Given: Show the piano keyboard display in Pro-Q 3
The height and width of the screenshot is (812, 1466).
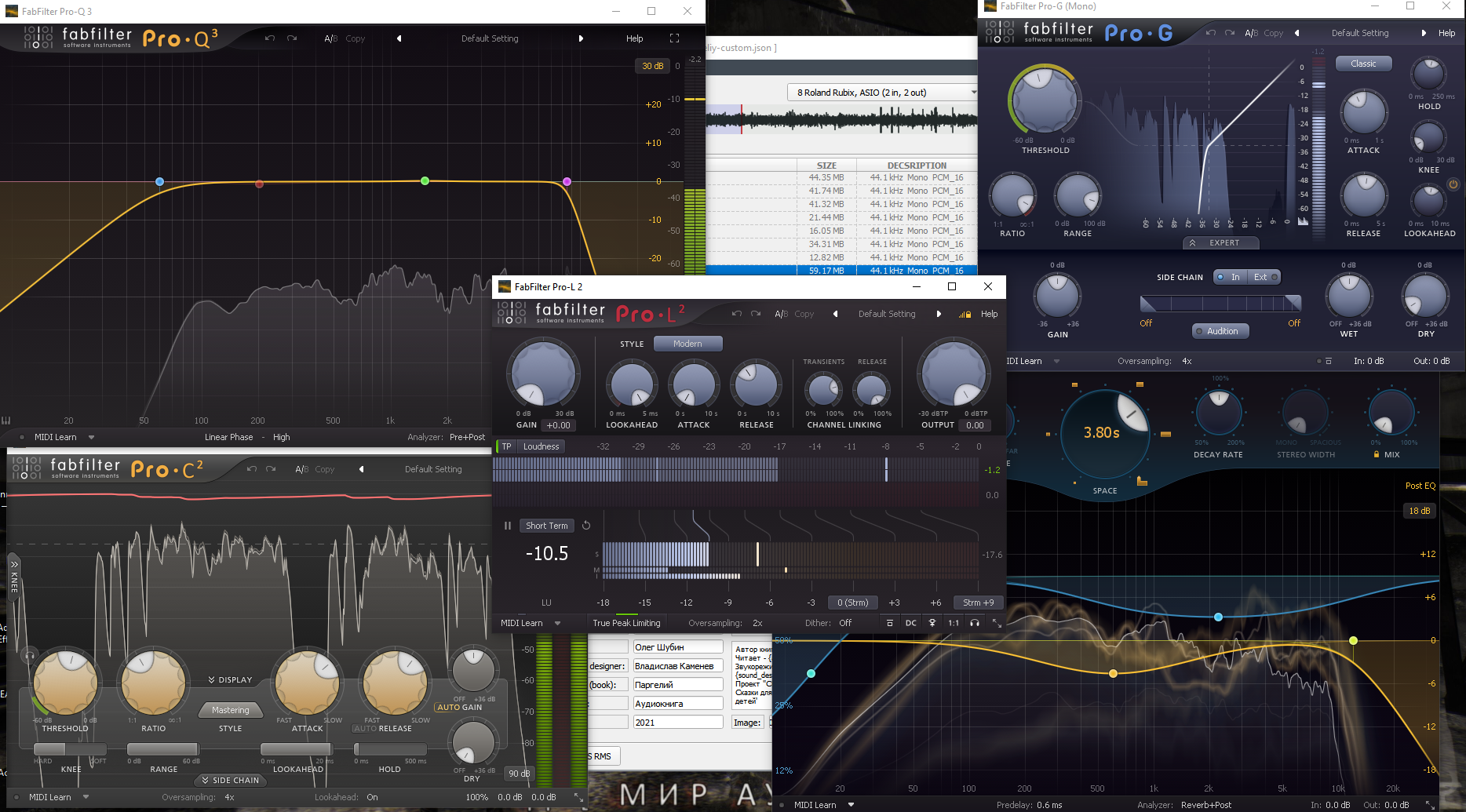Looking at the screenshot, I should [6, 421].
